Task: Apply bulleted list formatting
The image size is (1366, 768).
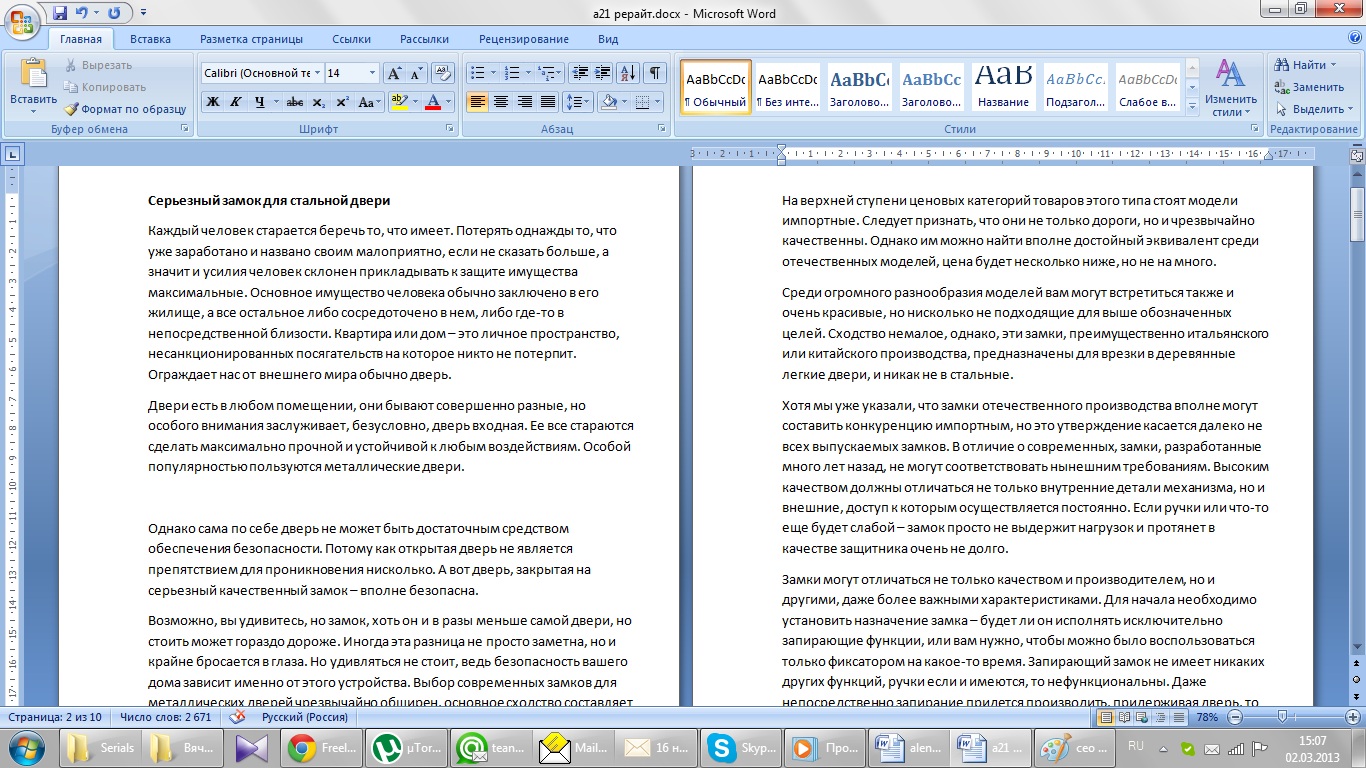Action: point(477,73)
